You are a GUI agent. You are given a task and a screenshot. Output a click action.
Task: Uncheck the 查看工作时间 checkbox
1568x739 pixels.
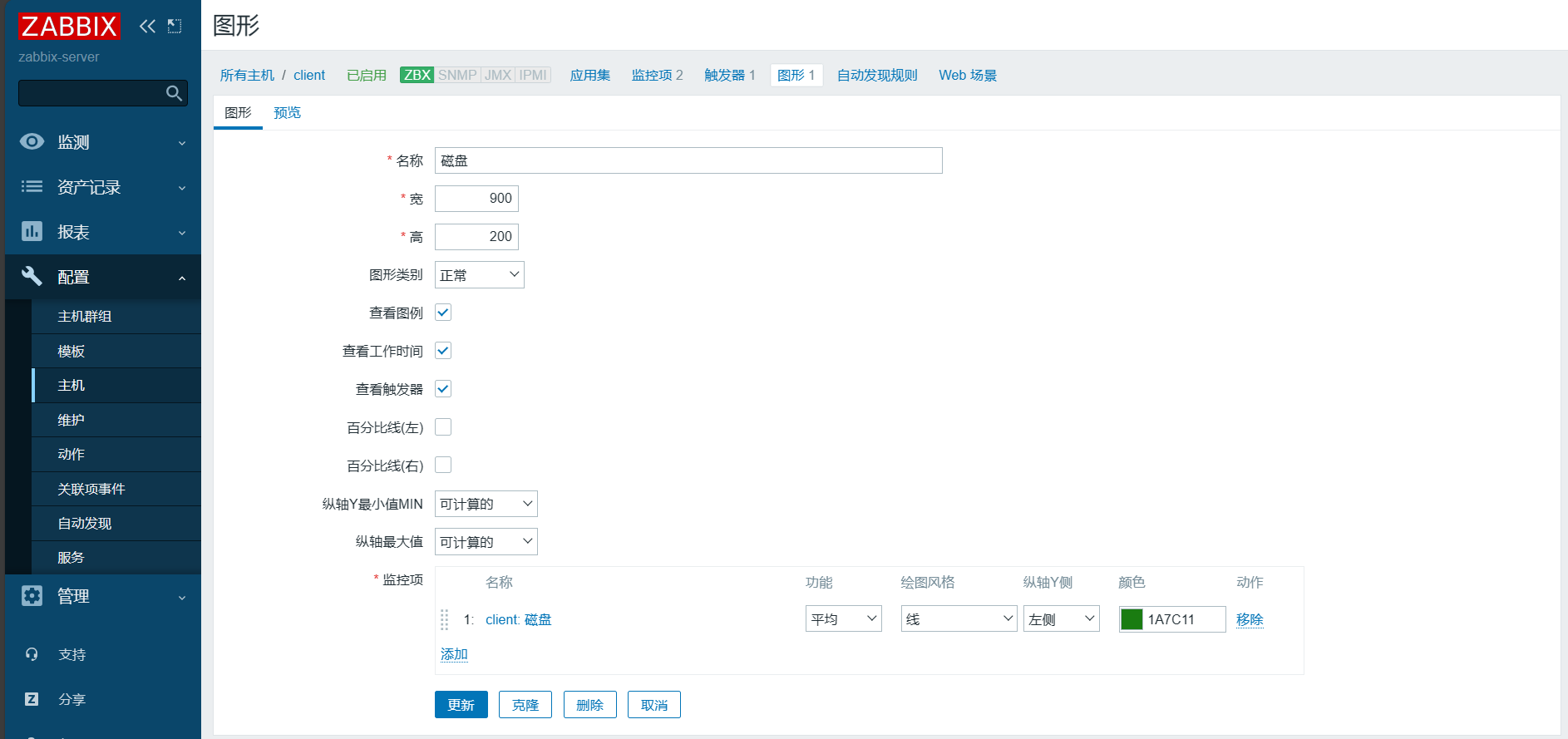[443, 351]
